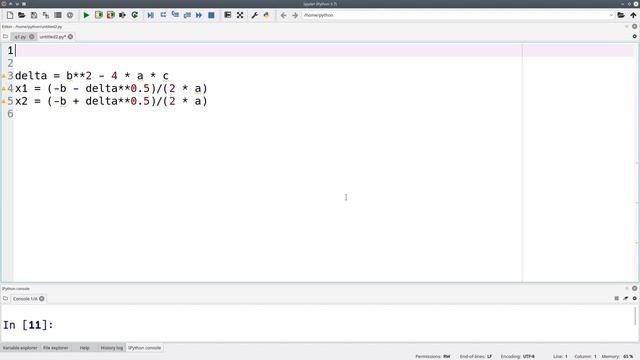640x360 pixels.
Task: Open the History log tab
Action: click(x=111, y=348)
